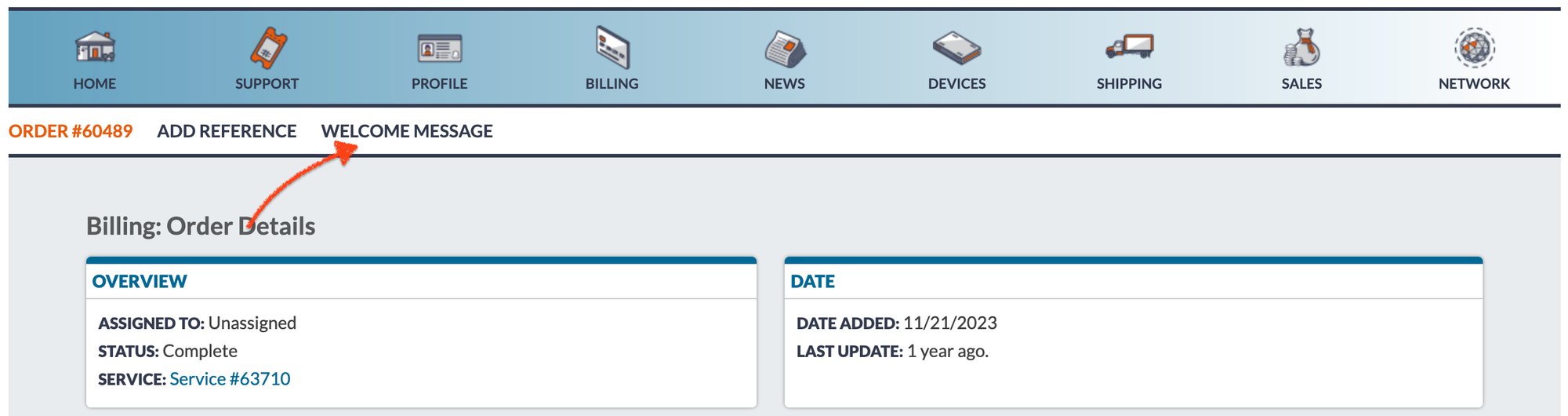Click the Network globe icon
The height and width of the screenshot is (416, 1568).
[1474, 47]
